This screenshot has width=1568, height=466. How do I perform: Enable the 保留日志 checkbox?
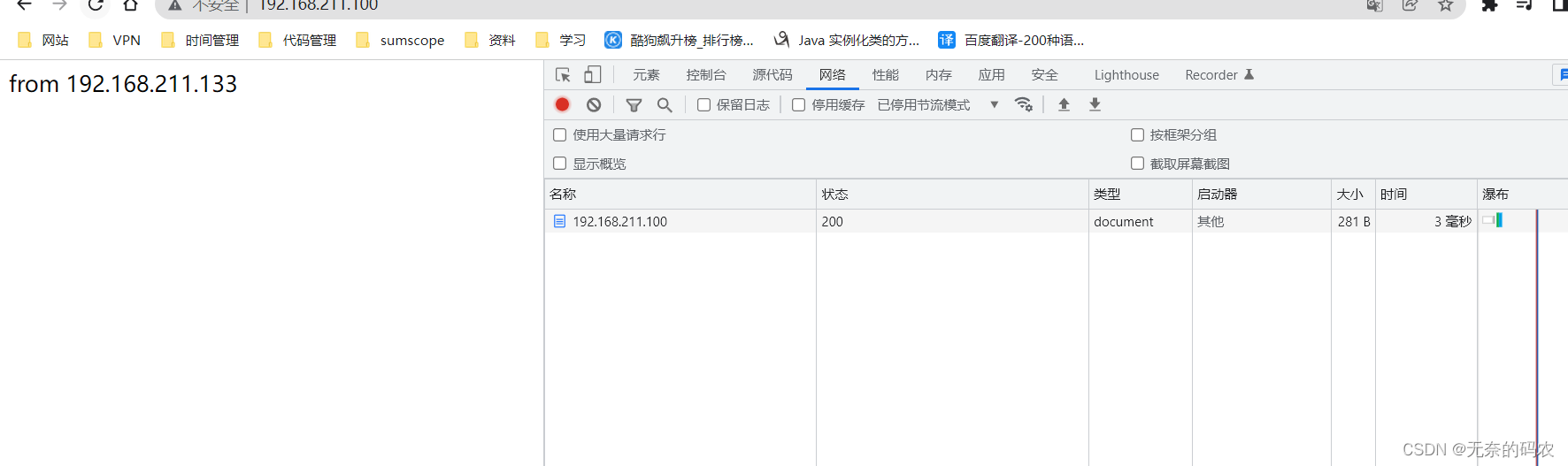703,104
